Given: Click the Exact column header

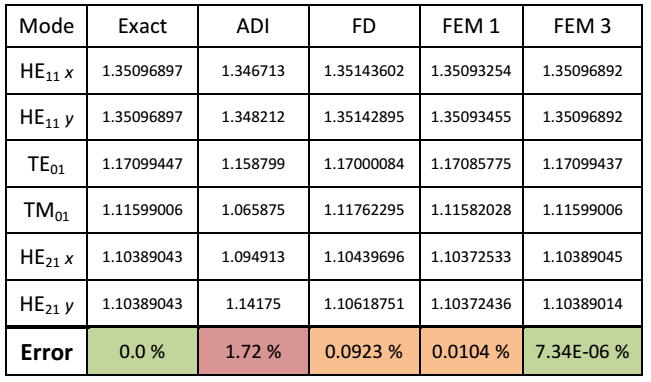Looking at the screenshot, I should tap(142, 26).
